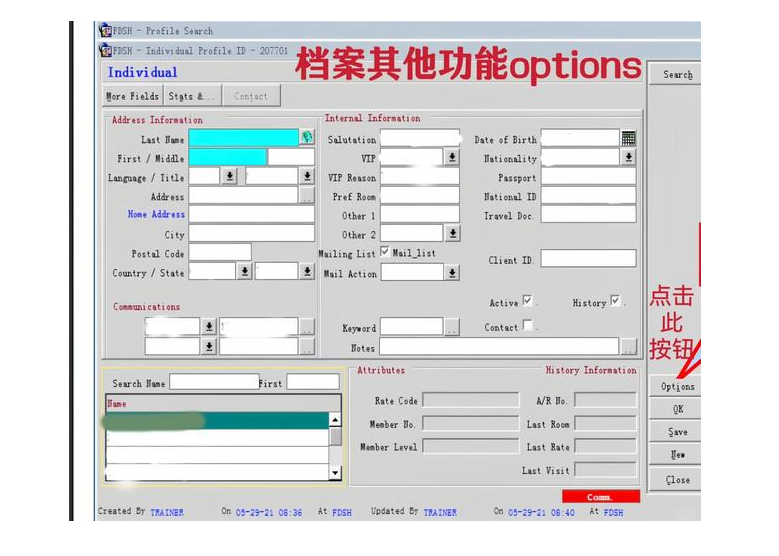779x556 pixels.
Task: Click the ellipsis button next to Address
Action: tap(307, 196)
